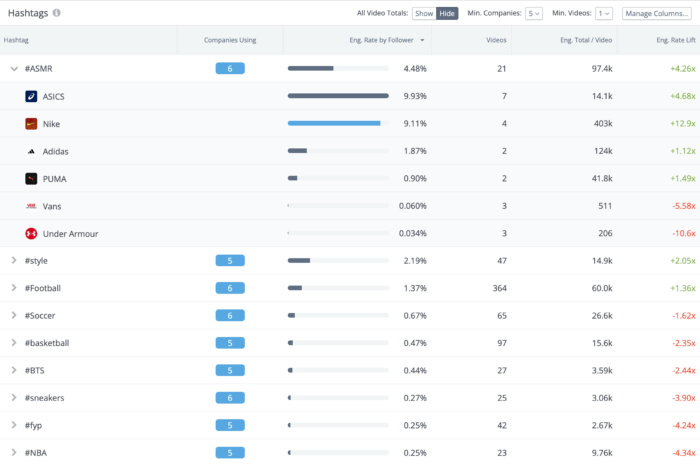Click the PUMA logo icon
This screenshot has height=466, width=700.
tap(31, 179)
